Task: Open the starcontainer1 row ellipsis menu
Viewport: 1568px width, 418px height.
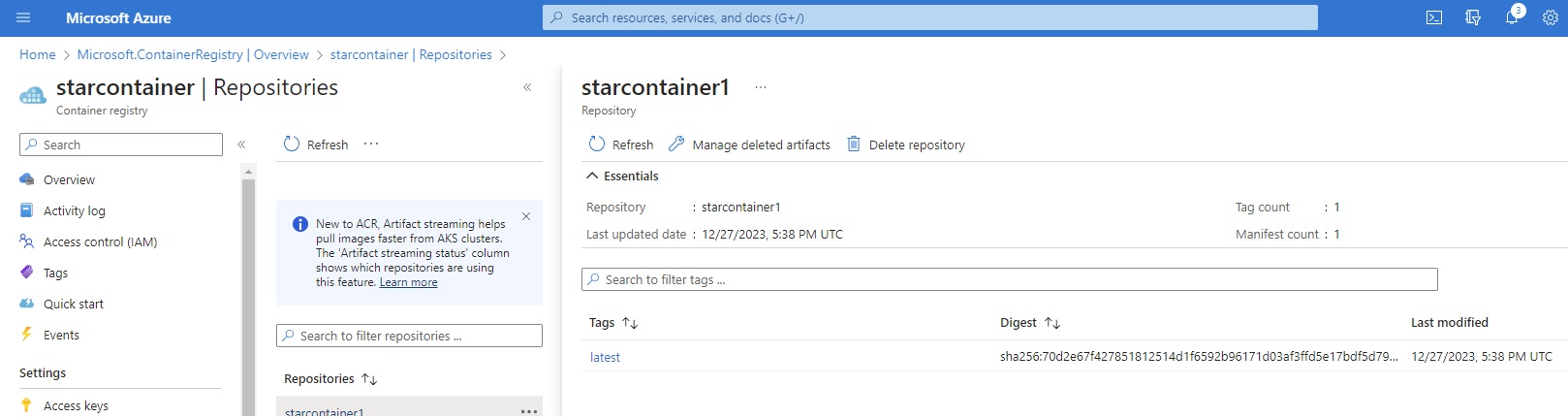Action: pos(529,411)
